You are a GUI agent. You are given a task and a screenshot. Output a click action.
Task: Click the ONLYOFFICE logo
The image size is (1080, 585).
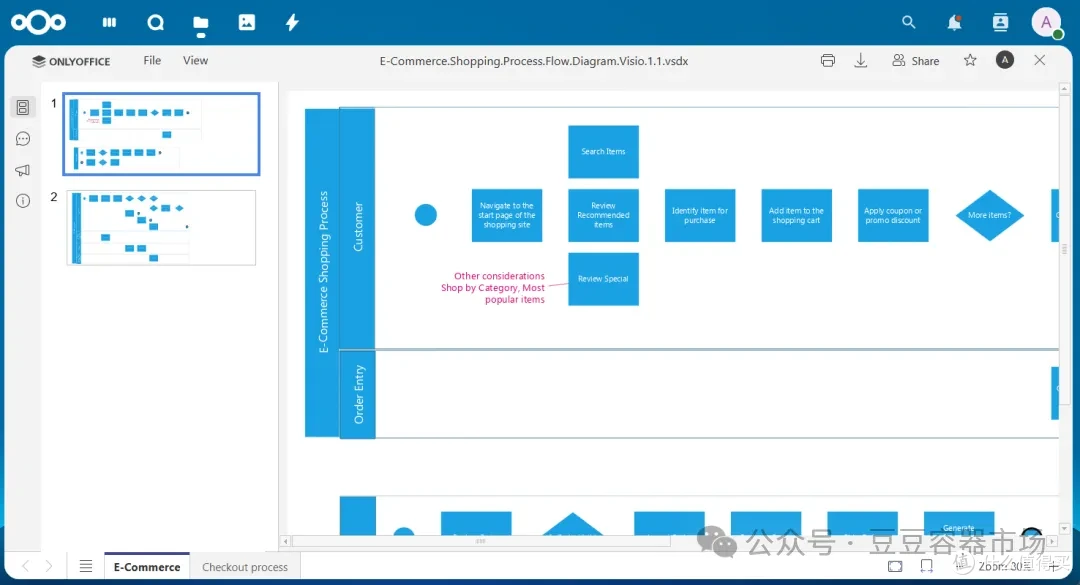(71, 61)
